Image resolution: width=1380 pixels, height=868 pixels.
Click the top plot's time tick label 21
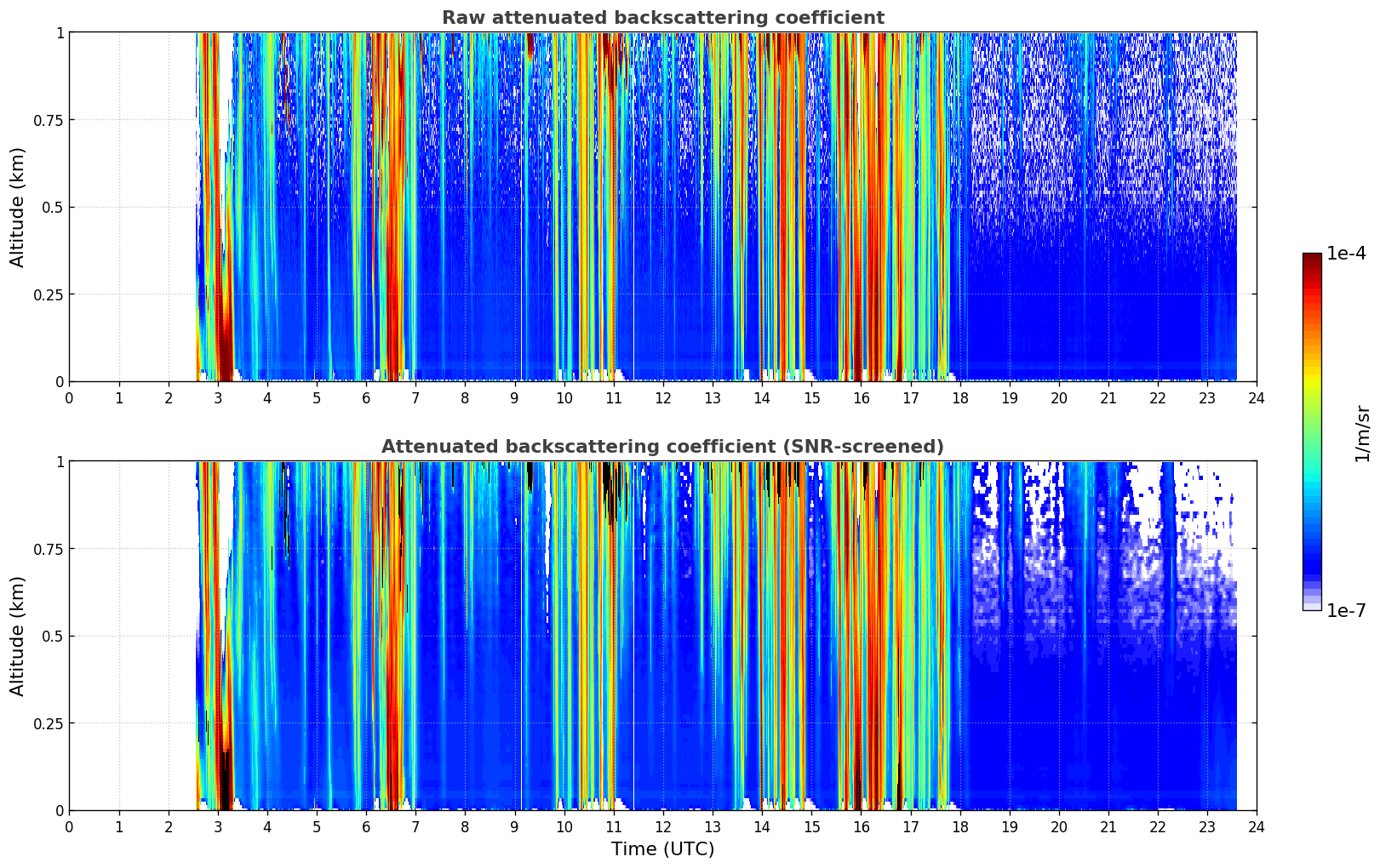coord(1108,397)
